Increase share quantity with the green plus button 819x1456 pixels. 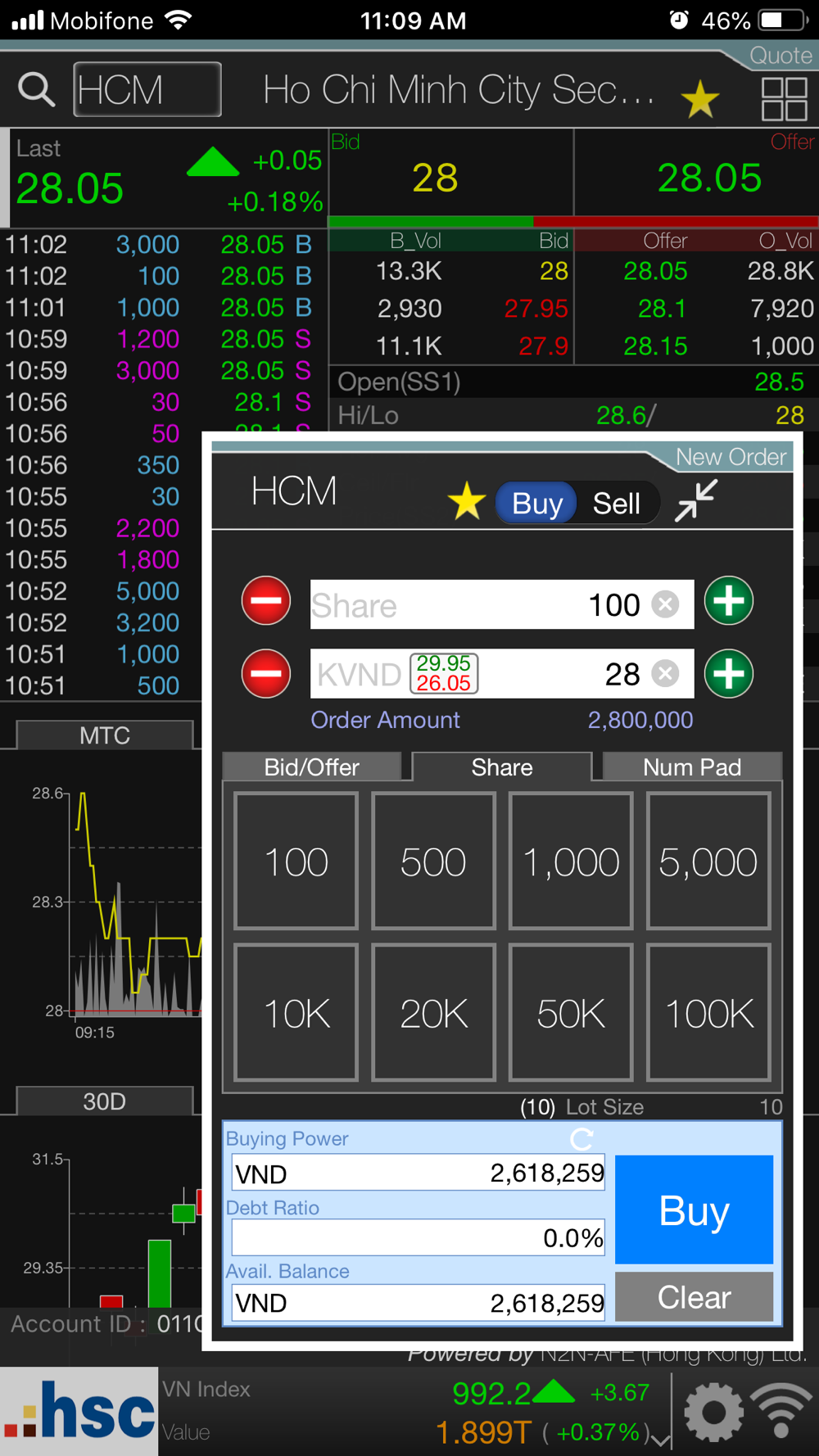point(729,601)
